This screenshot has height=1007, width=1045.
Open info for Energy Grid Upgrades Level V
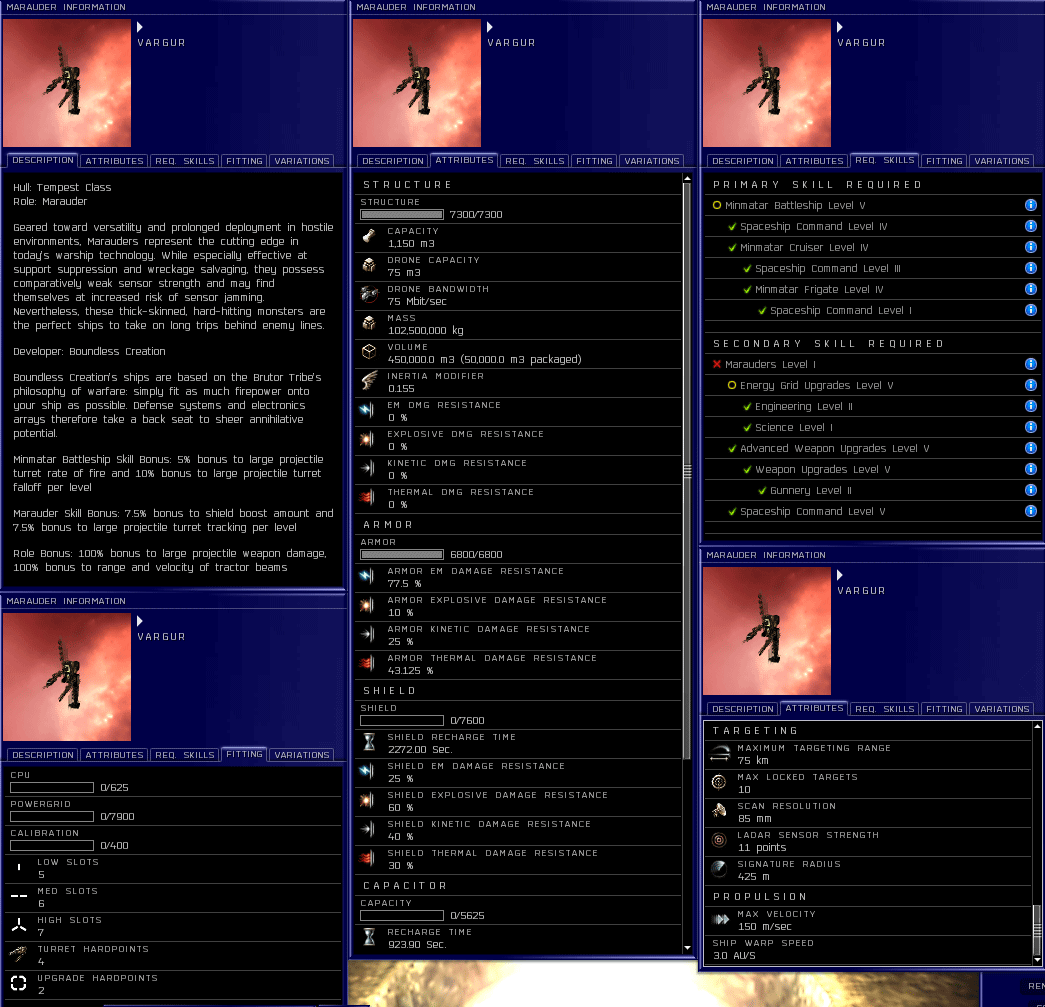coord(1030,385)
